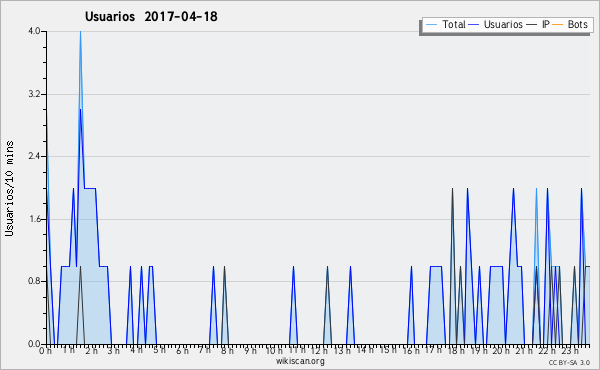Click the x-axis label '1 h'
The width and height of the screenshot is (600, 370).
[68, 350]
